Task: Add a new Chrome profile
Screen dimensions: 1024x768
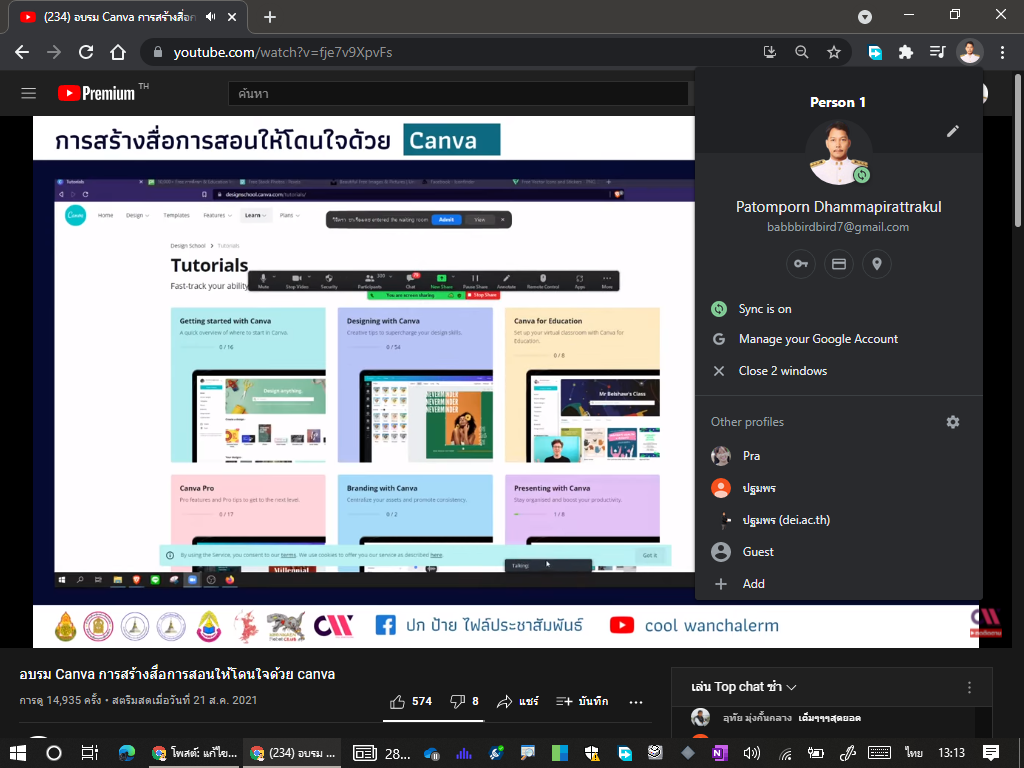Action: coord(839,584)
